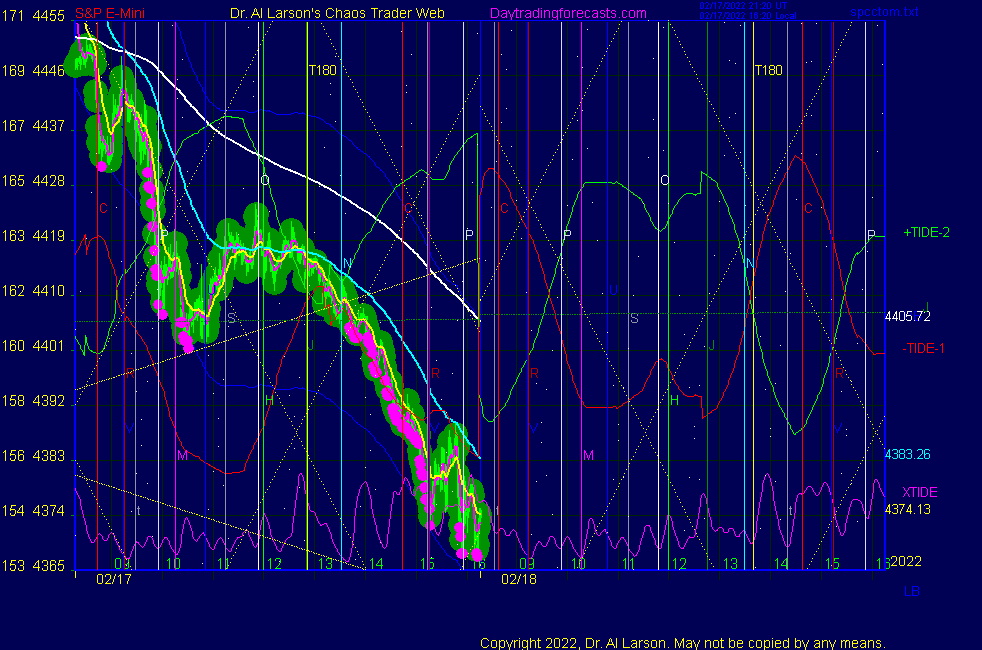Click the '163 4419' price axis label
This screenshot has width=982, height=650.
[33, 236]
